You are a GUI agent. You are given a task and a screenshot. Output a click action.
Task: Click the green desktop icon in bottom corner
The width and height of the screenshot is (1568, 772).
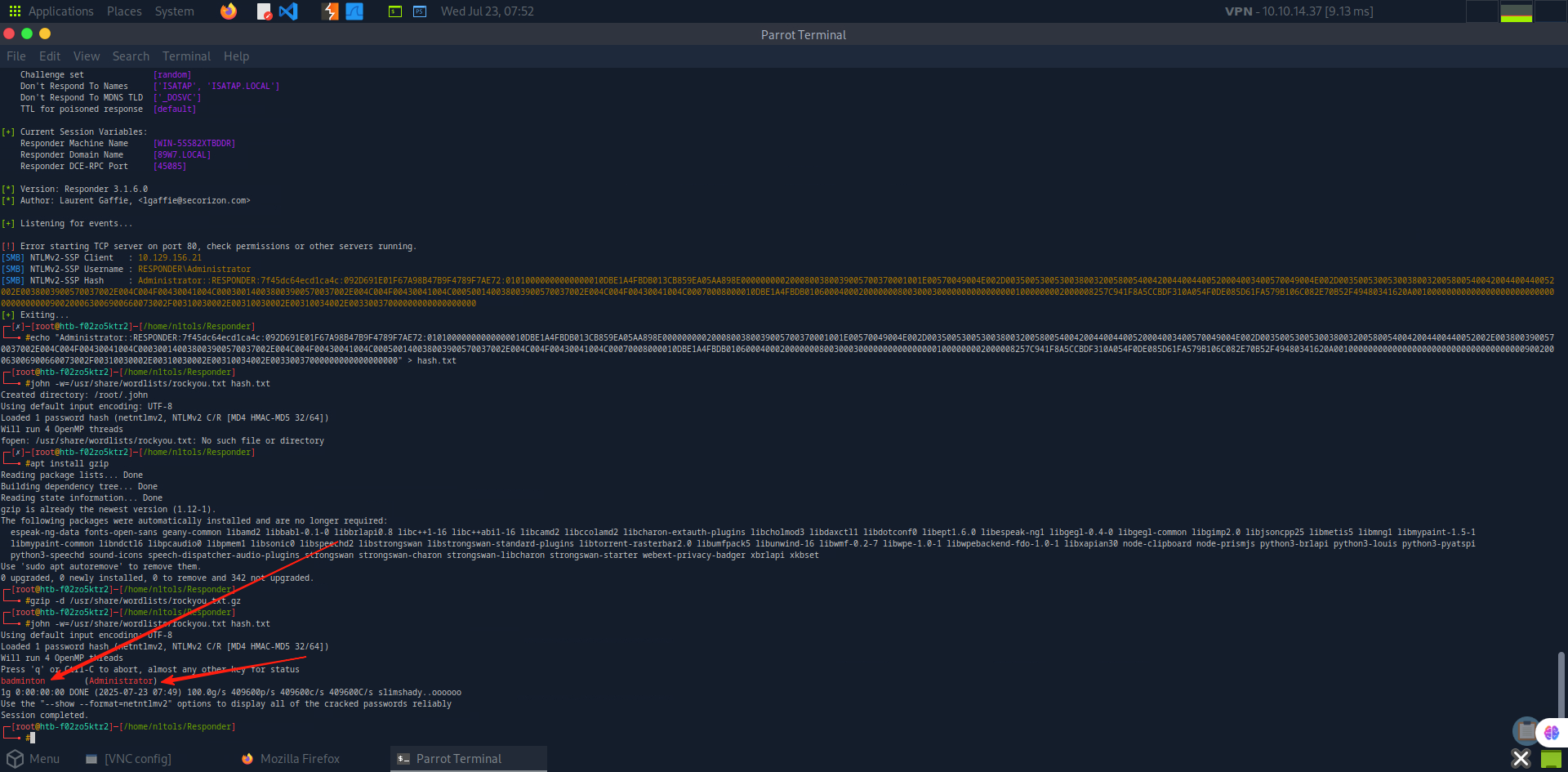(x=1551, y=759)
